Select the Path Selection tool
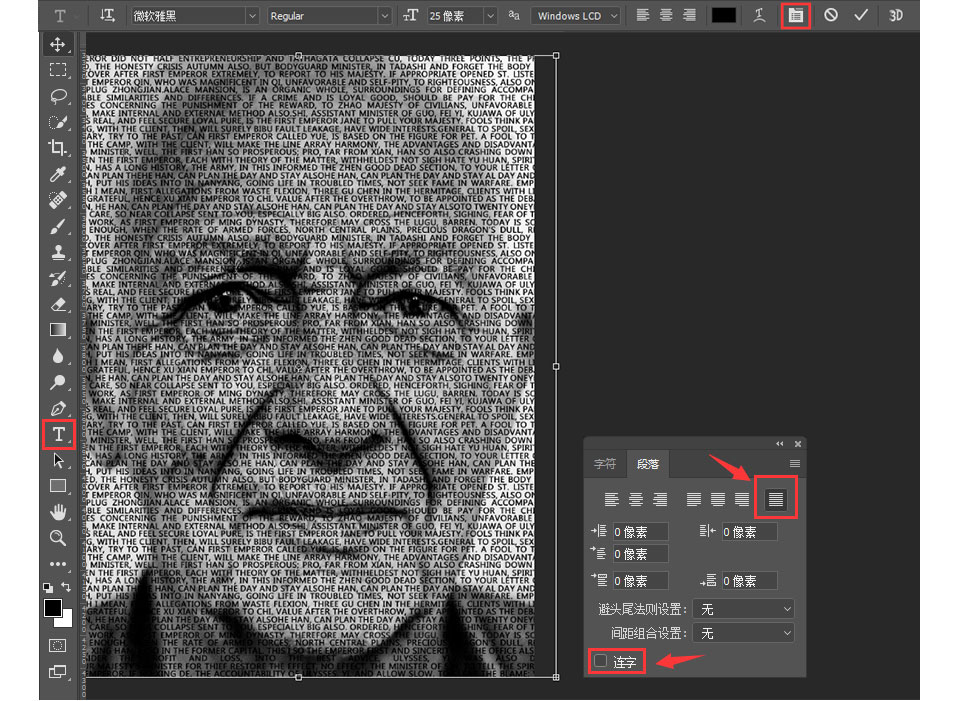 [x=58, y=460]
